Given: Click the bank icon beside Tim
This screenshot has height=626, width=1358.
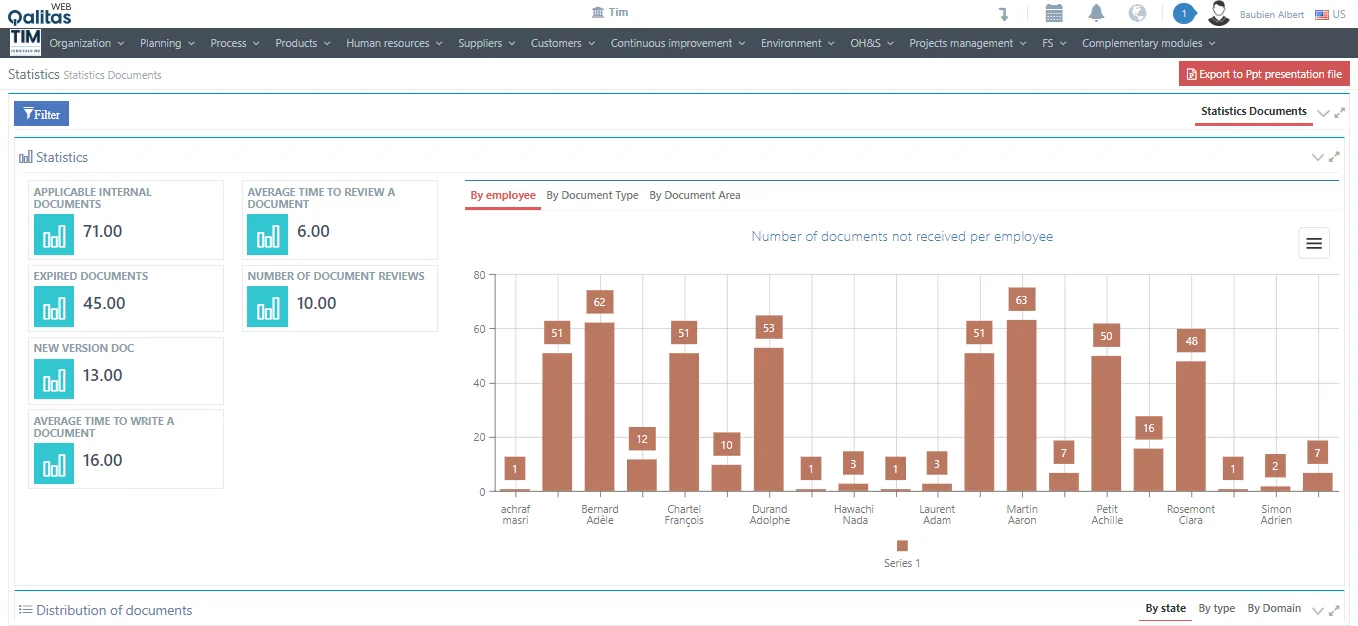Looking at the screenshot, I should click(598, 13).
